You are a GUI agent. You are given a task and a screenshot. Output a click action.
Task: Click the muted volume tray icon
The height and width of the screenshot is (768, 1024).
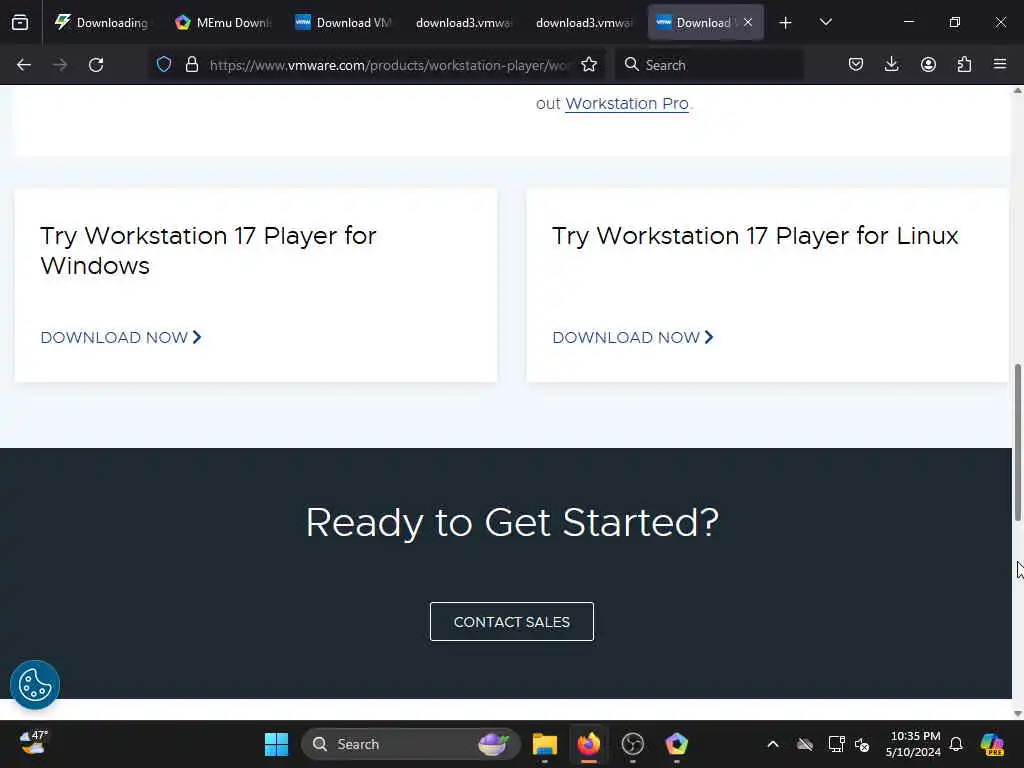tap(862, 744)
